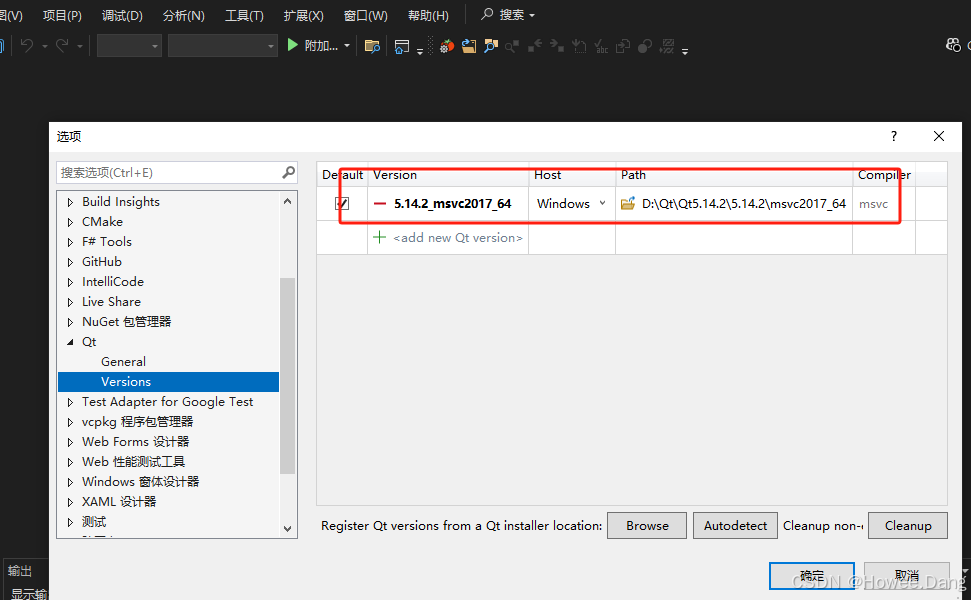Open the find in files folder icon

pos(372,46)
